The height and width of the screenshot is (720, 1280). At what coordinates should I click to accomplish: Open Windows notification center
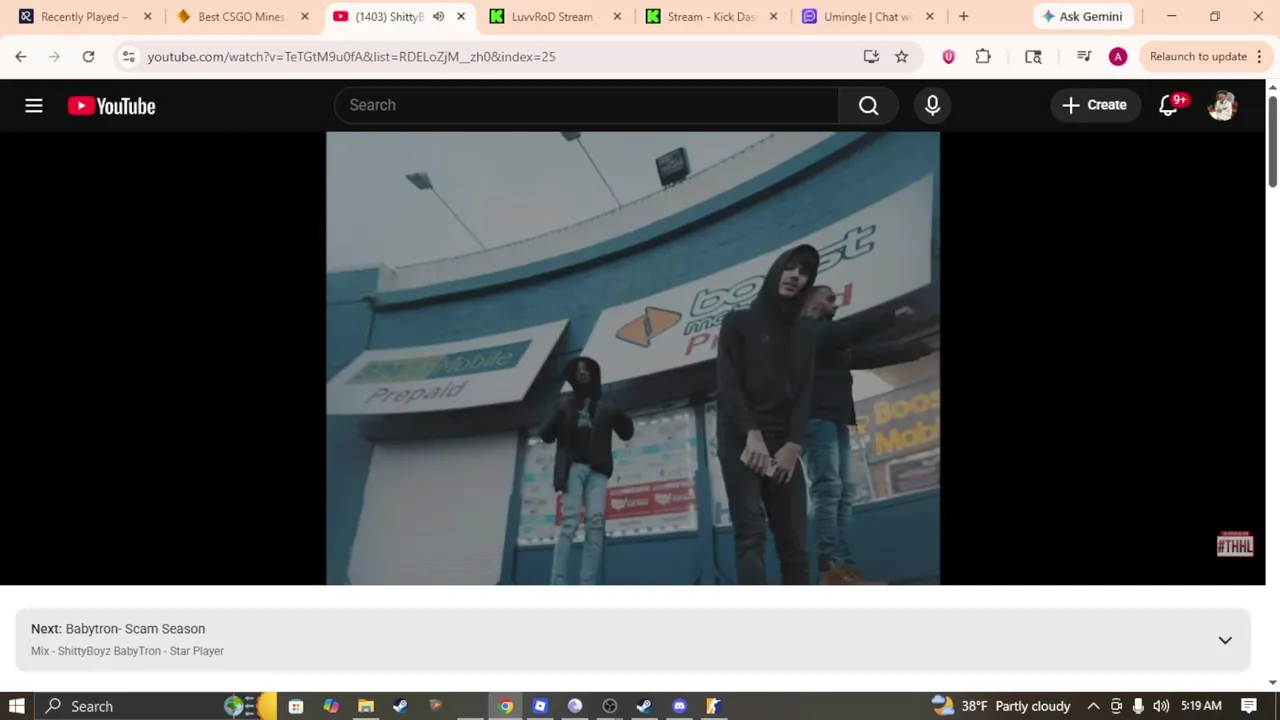[1249, 706]
